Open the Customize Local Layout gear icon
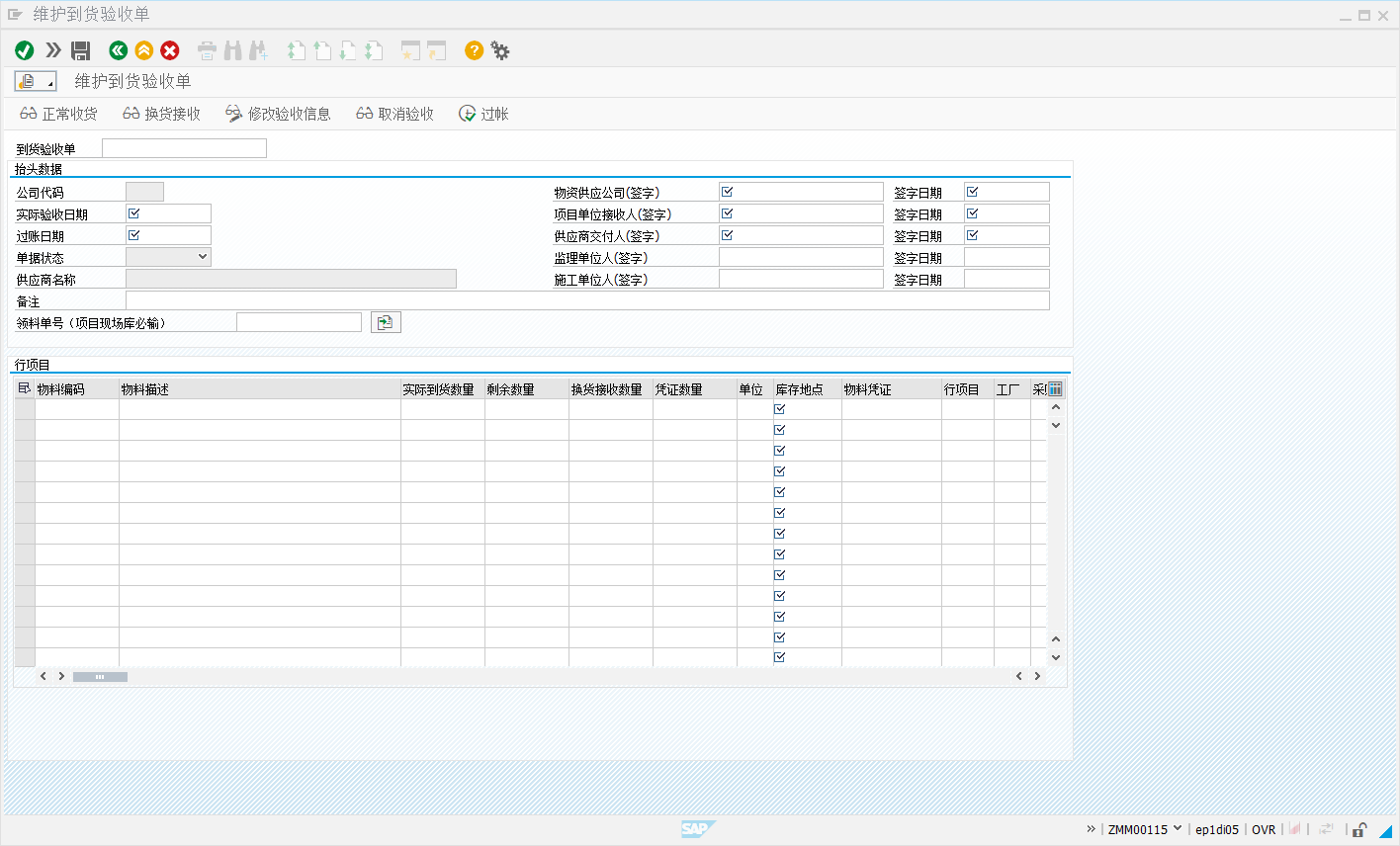 coord(500,50)
